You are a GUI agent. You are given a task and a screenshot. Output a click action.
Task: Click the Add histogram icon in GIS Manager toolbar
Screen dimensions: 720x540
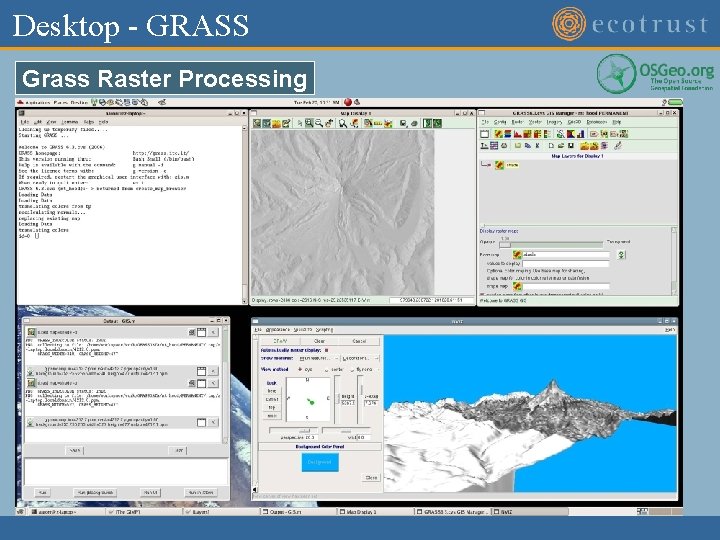point(518,134)
